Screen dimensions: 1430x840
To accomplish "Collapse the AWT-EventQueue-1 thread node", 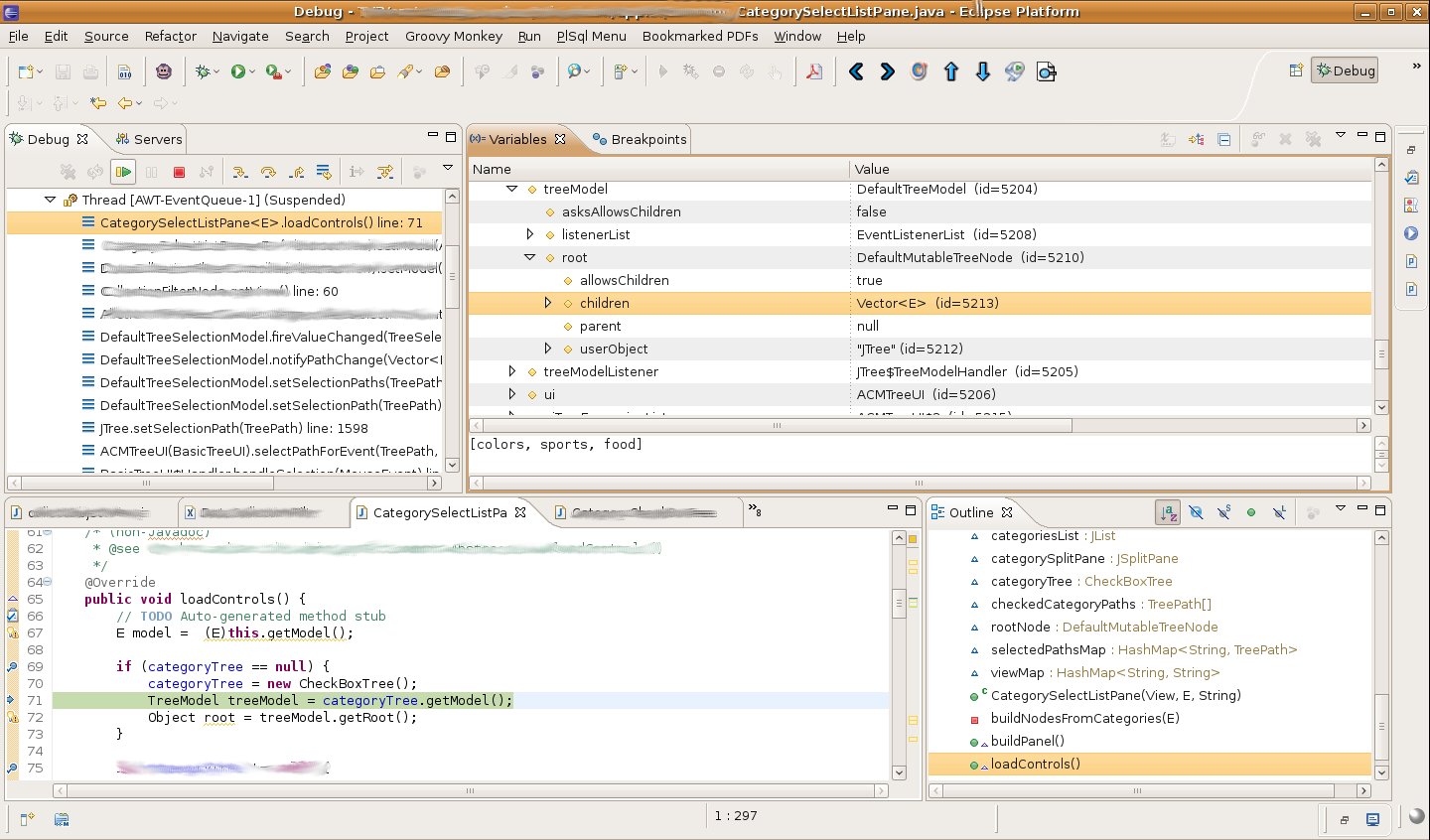I will click(50, 200).
